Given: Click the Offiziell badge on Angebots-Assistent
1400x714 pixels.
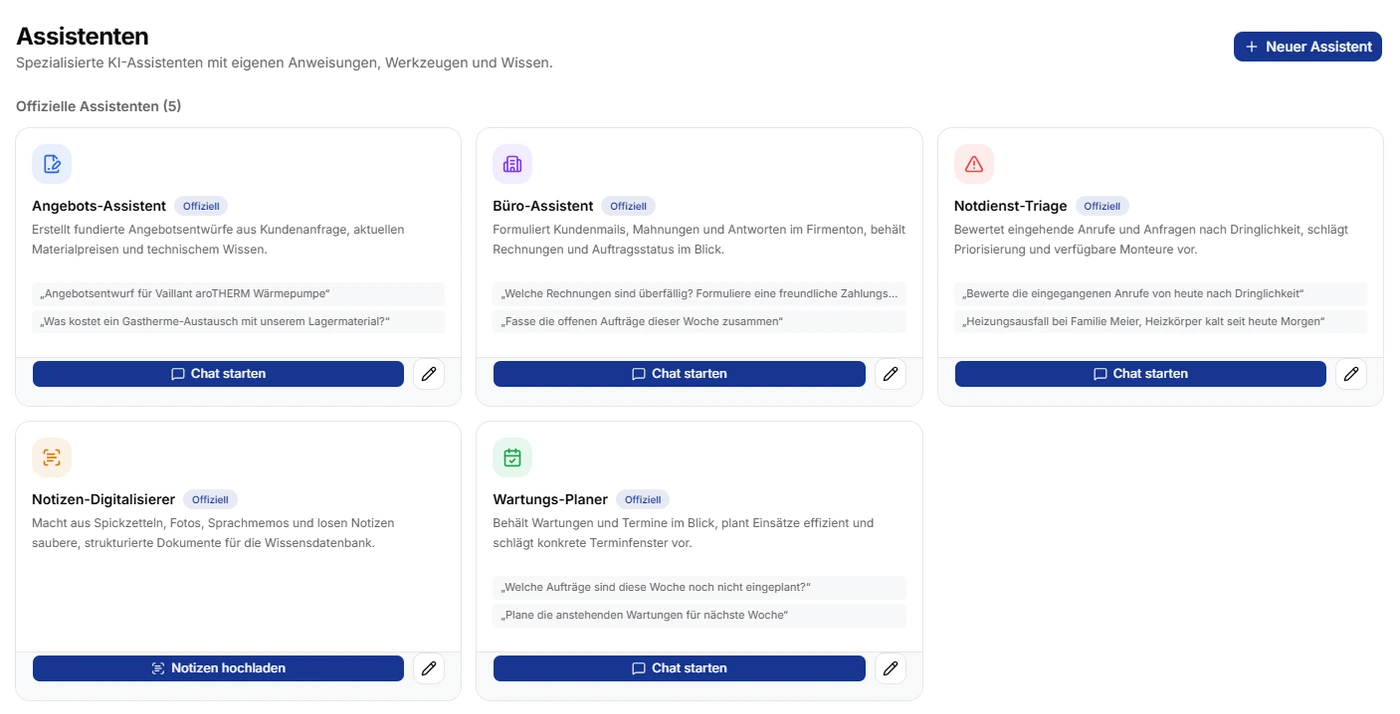Looking at the screenshot, I should [201, 206].
